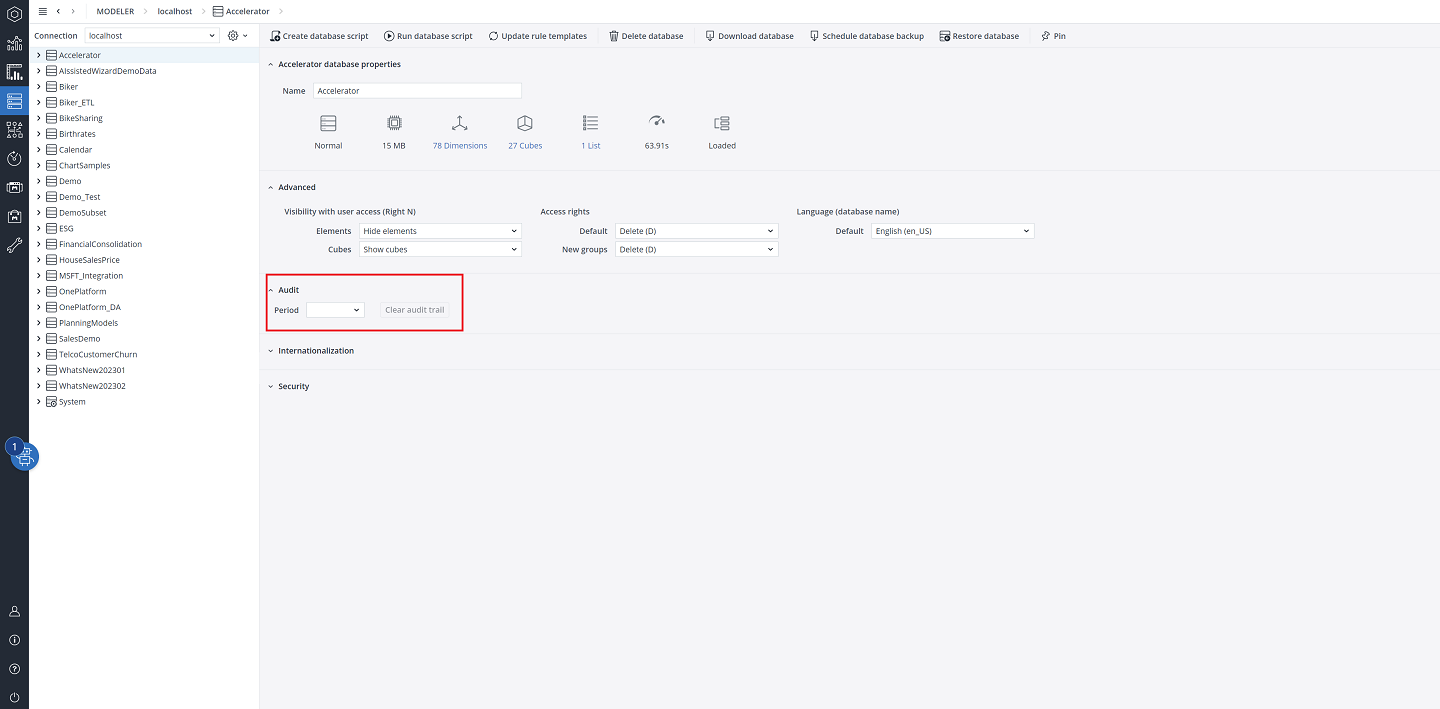1440x709 pixels.
Task: Click the Normal database type icon
Action: [x=328, y=123]
